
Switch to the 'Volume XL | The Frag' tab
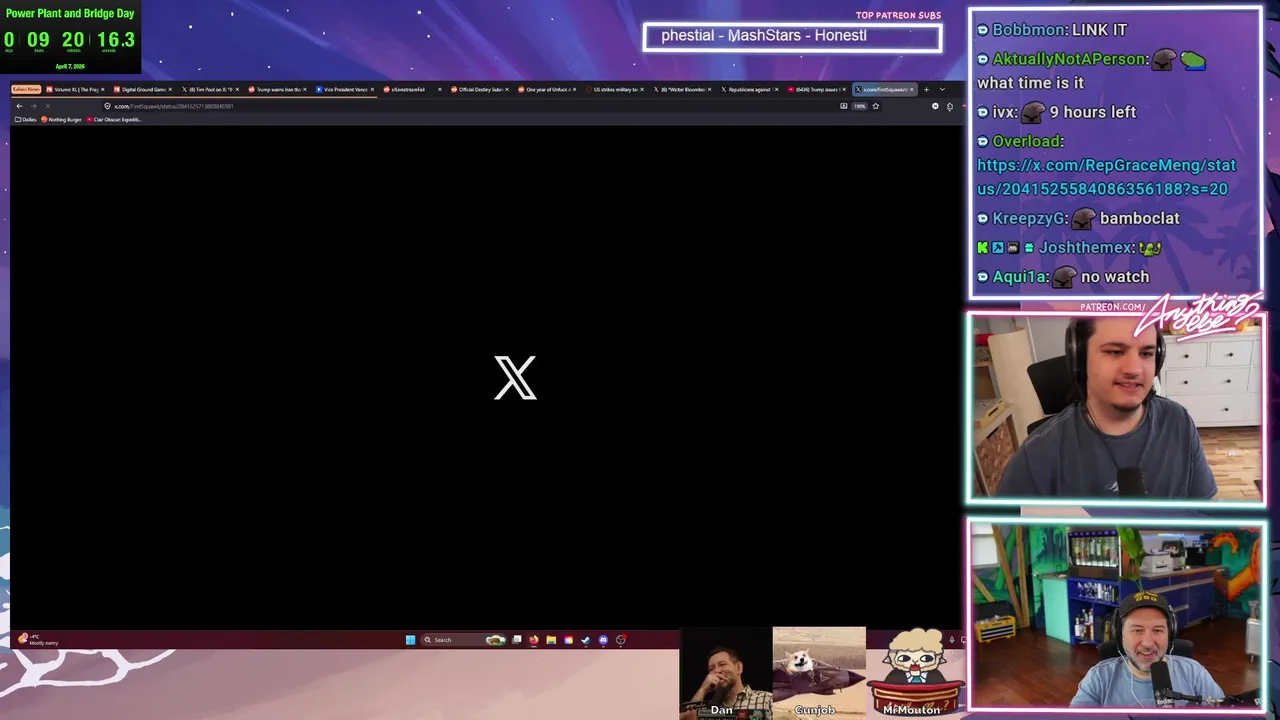75,89
